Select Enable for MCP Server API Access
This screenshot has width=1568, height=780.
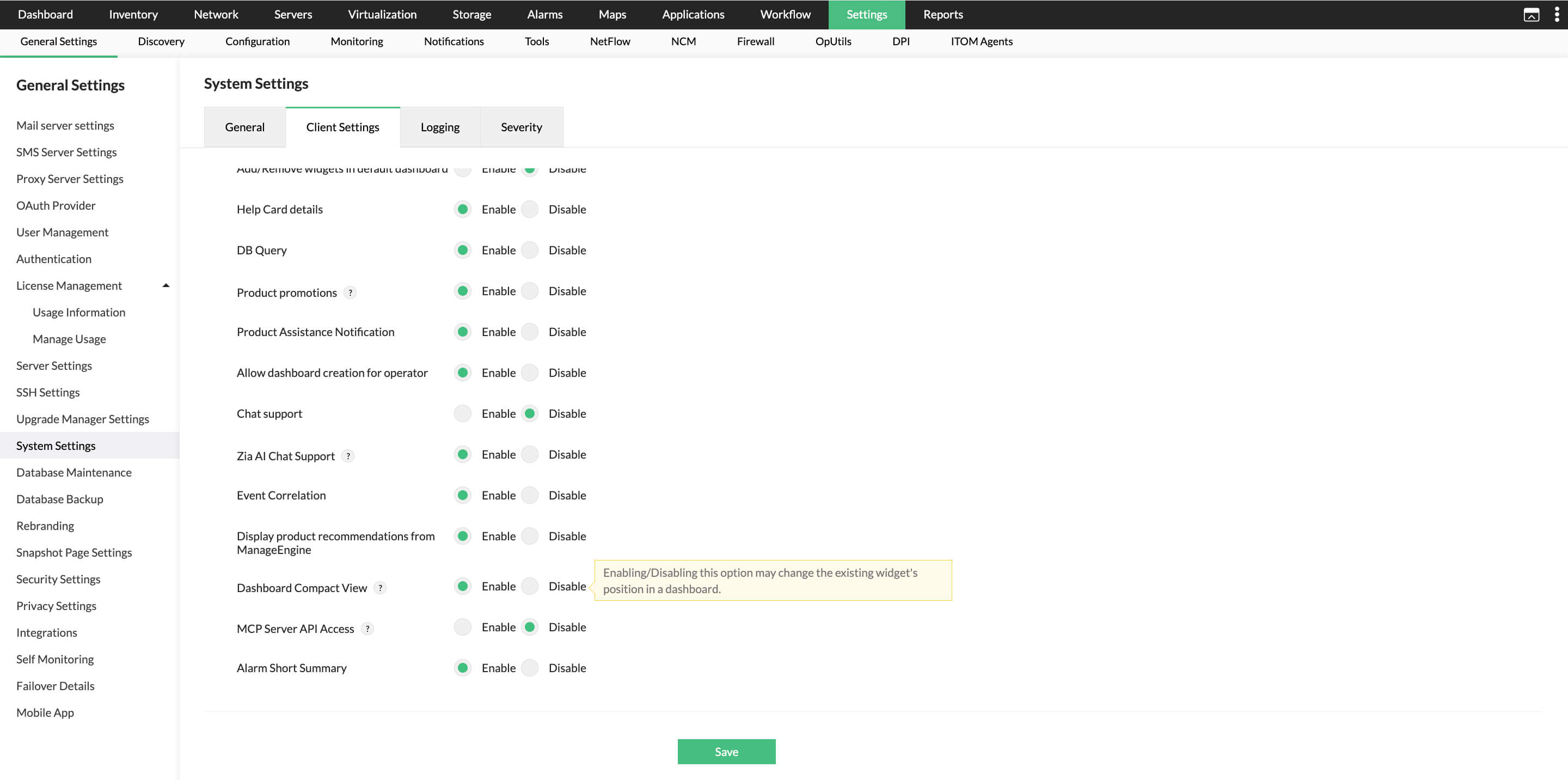pos(463,626)
